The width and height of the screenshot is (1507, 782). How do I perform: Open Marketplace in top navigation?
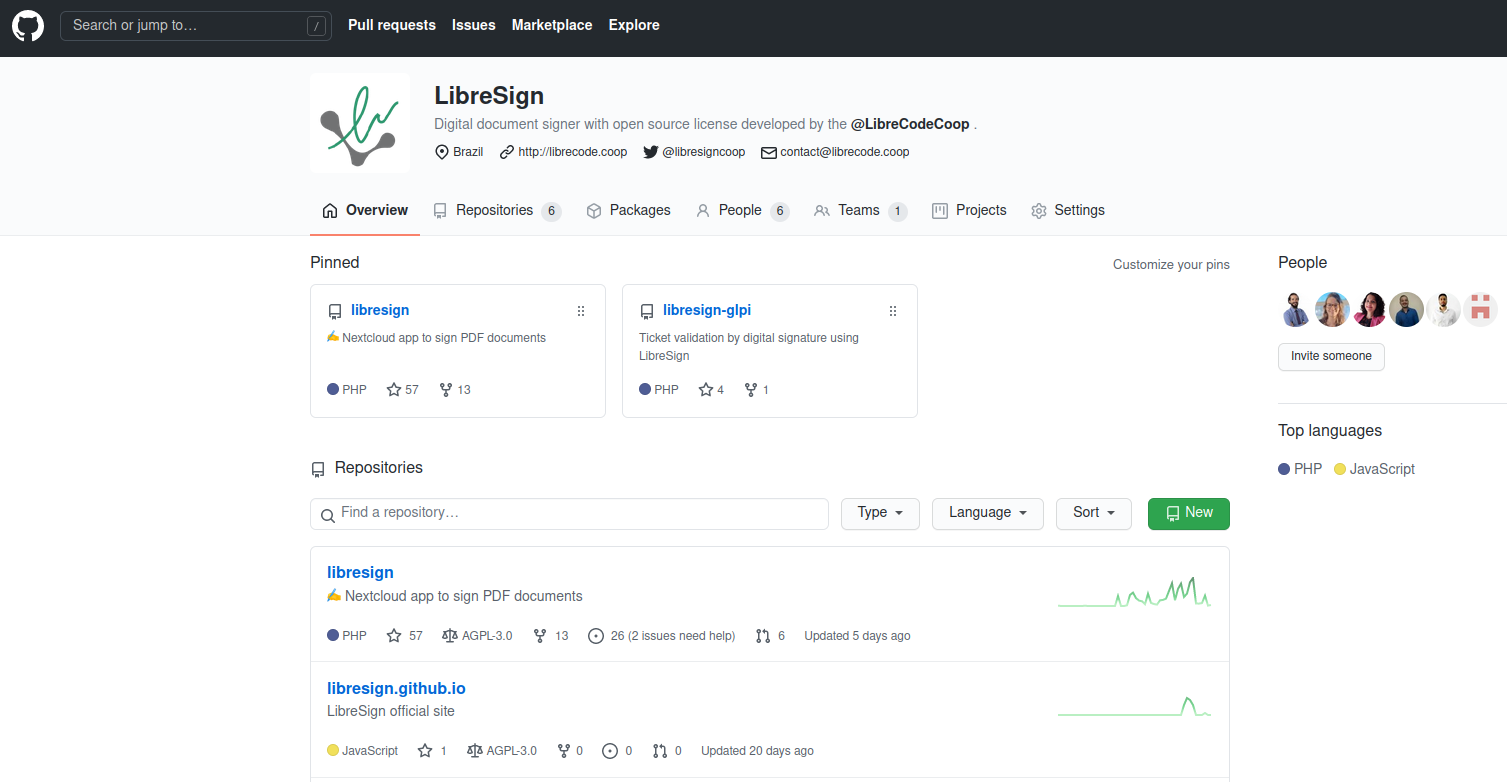point(552,25)
